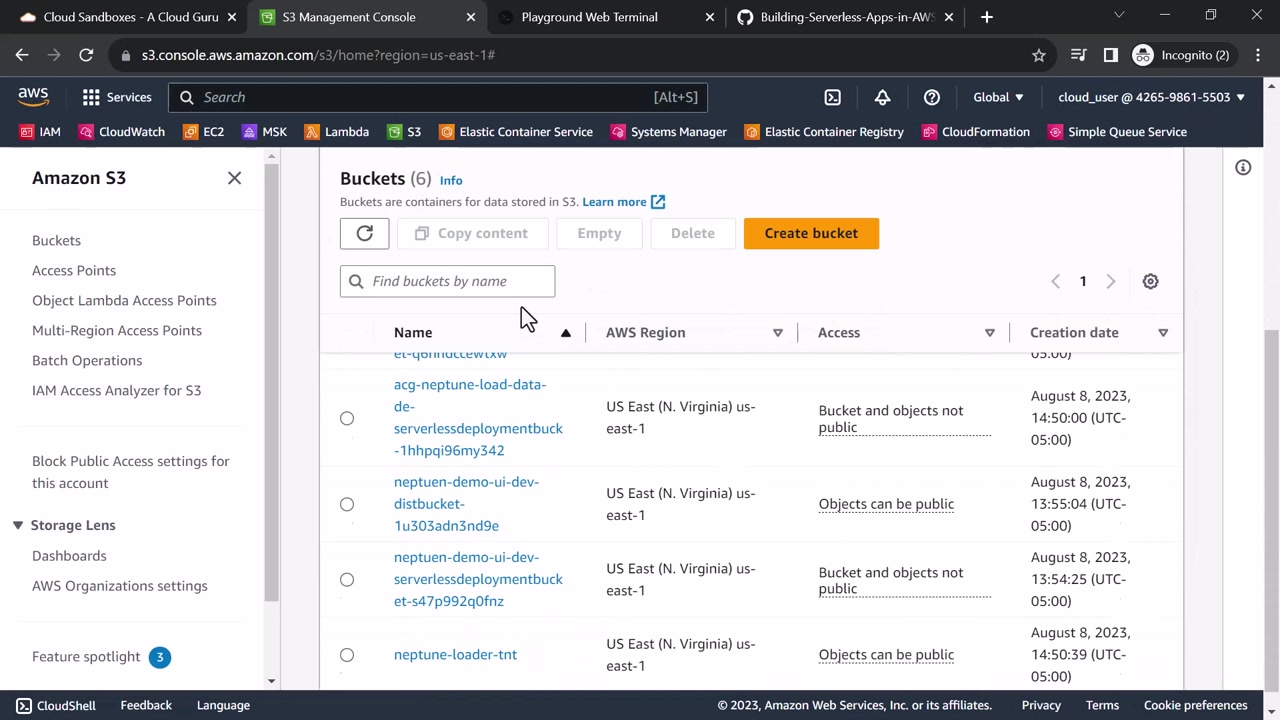Screen dimensions: 1280x720
Task: Open the table preferences gear icon
Action: pyautogui.click(x=1150, y=282)
